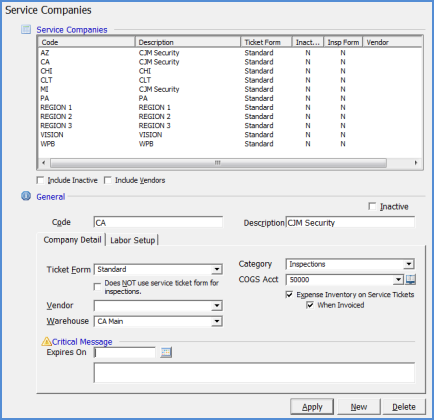Enable the Include Inactive checkbox
Viewport: 434px width, 420px height.
click(40, 180)
